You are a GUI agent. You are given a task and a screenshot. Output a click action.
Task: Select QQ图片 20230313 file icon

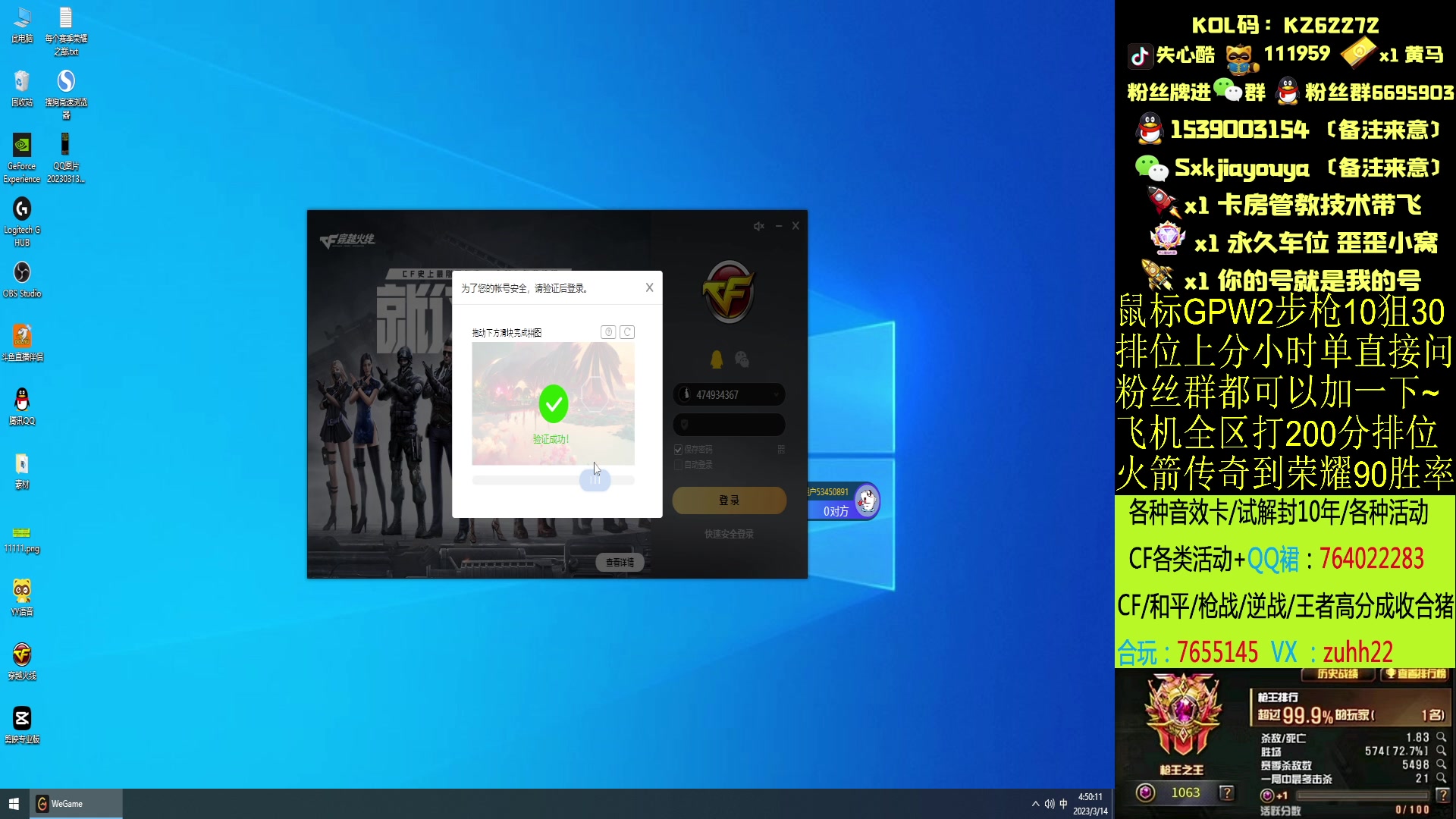click(x=66, y=158)
